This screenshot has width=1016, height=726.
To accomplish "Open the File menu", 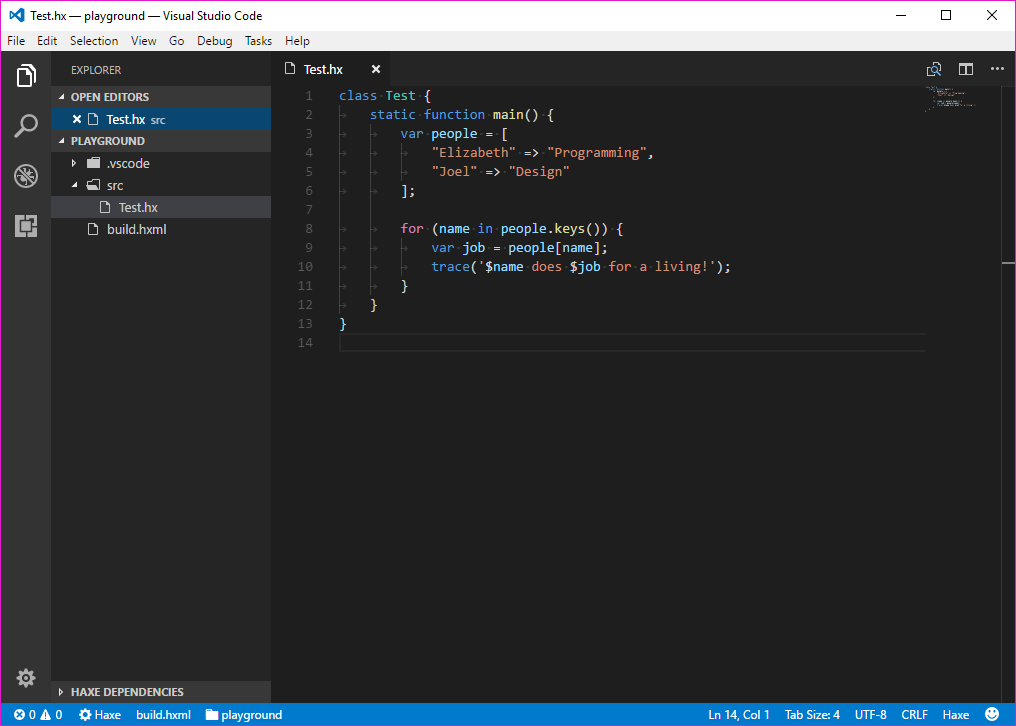I will pos(16,41).
